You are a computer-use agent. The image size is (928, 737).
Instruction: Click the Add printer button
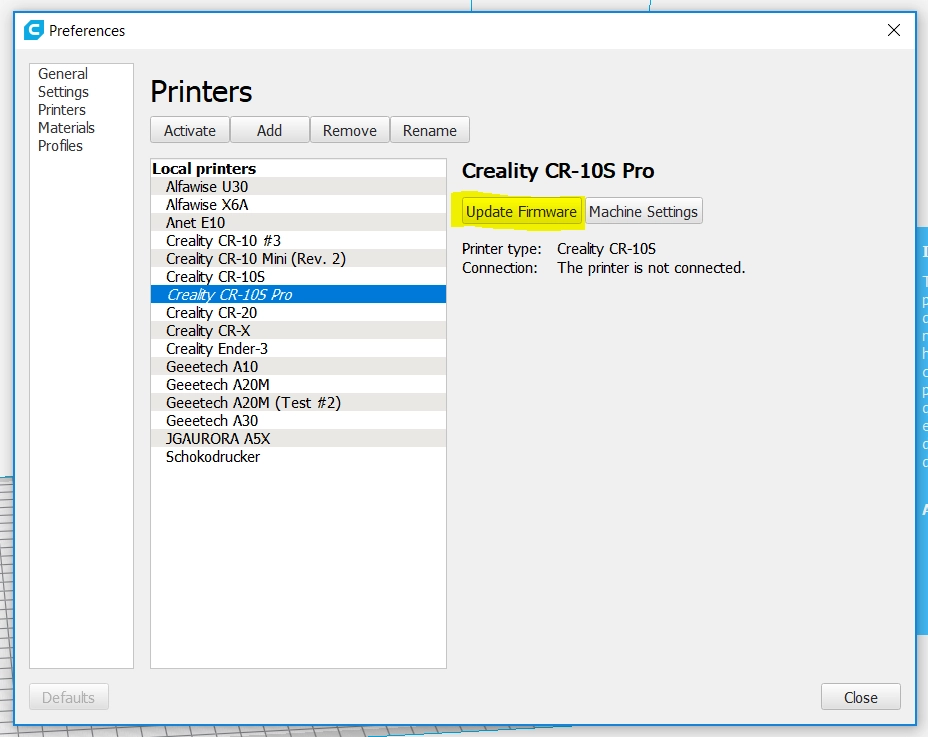coord(269,130)
